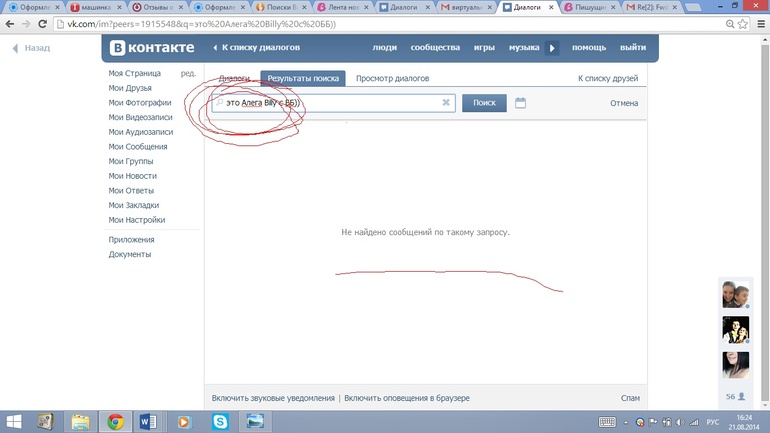Select the 'Результаты поиска' tab
This screenshot has height=433, width=770.
(303, 78)
